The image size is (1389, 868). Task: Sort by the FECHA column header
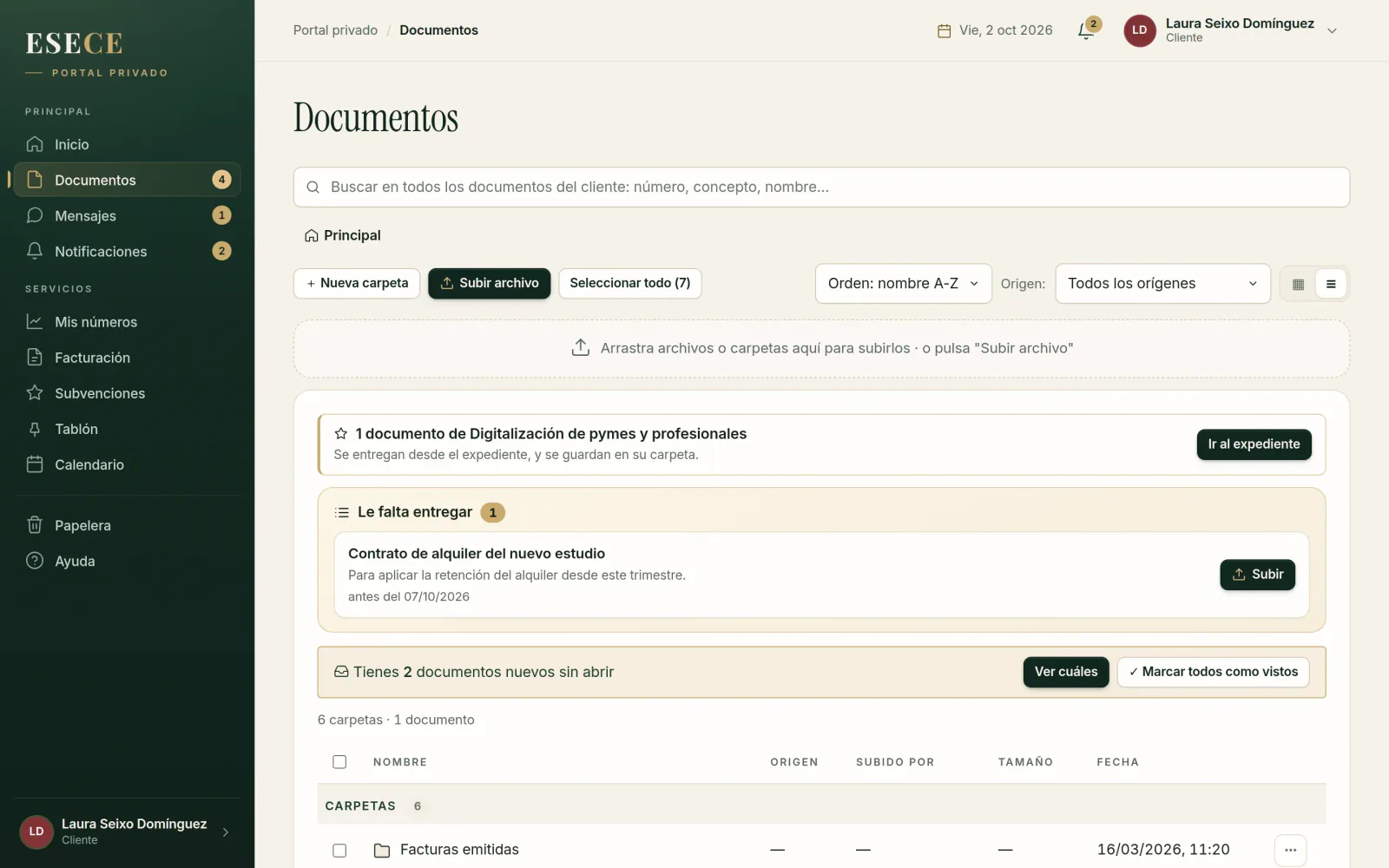[x=1117, y=762]
